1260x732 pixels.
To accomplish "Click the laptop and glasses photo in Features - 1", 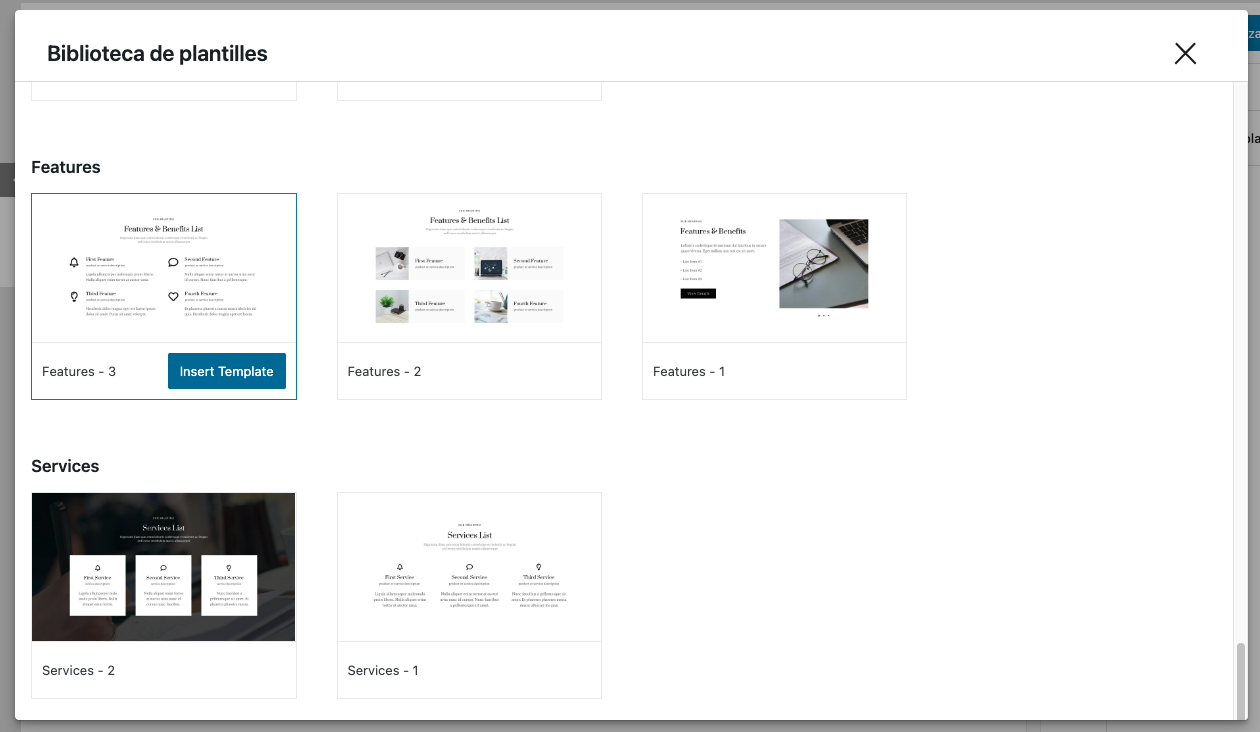I will point(823,263).
